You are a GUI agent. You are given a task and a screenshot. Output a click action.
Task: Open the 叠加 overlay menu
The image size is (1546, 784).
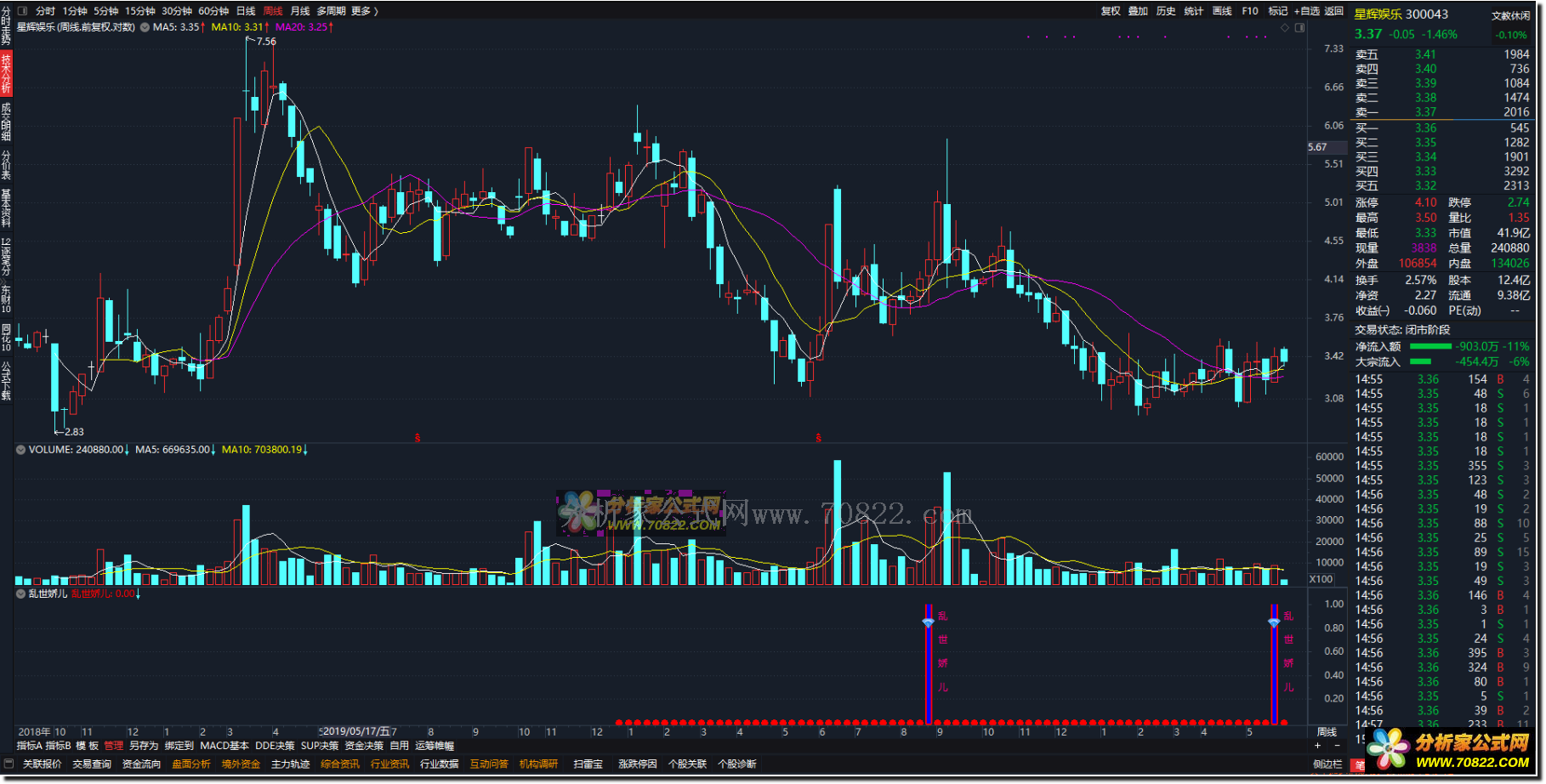pyautogui.click(x=1138, y=11)
